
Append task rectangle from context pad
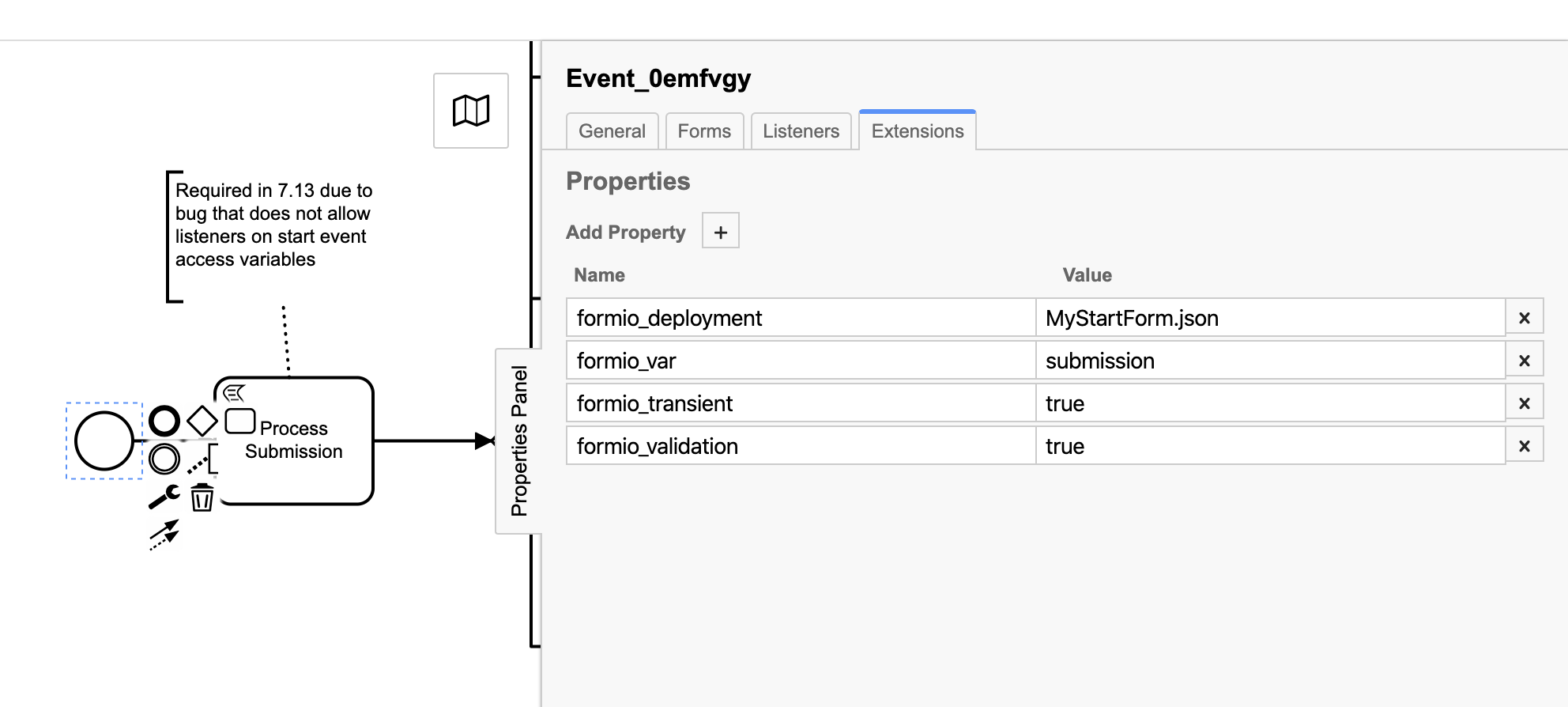(x=240, y=421)
